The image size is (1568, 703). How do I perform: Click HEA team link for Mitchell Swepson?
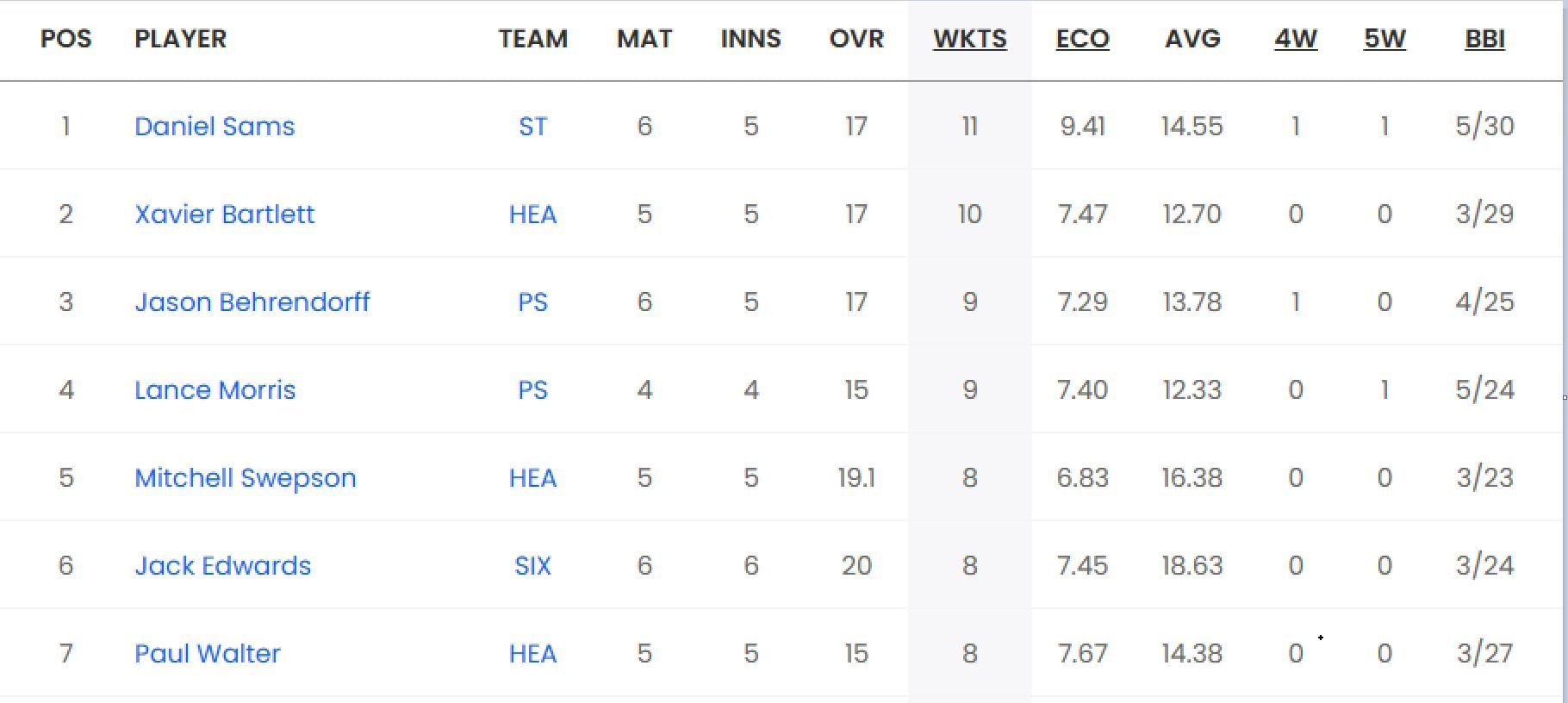point(532,478)
